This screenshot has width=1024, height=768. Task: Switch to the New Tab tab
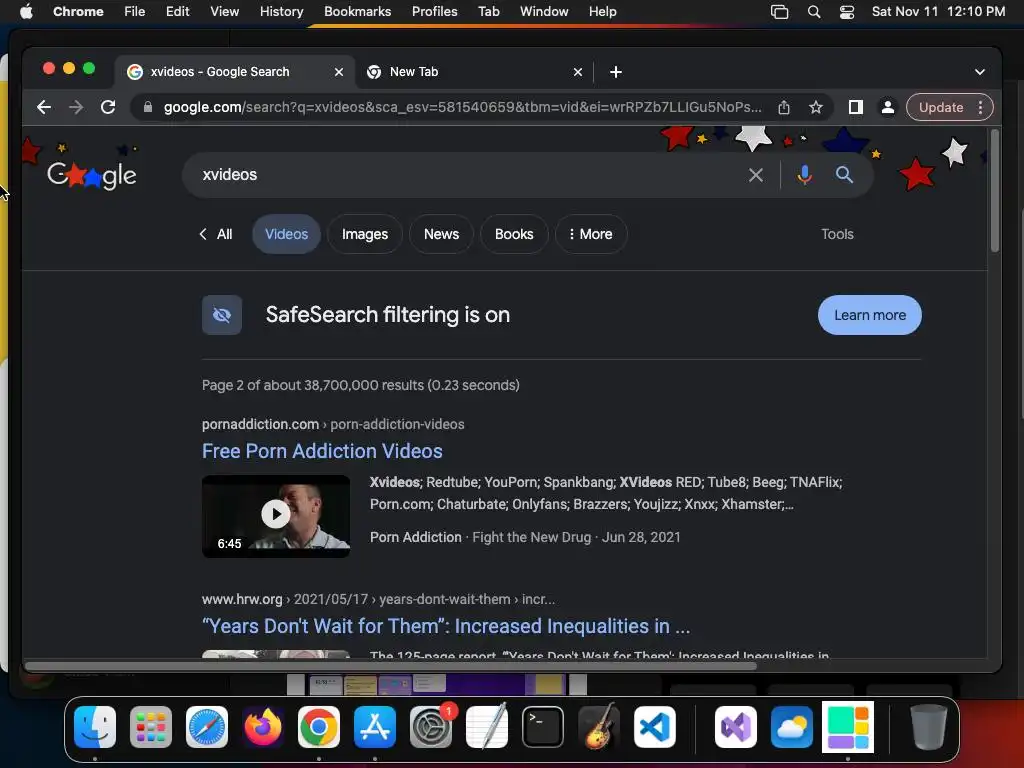pyautogui.click(x=474, y=72)
